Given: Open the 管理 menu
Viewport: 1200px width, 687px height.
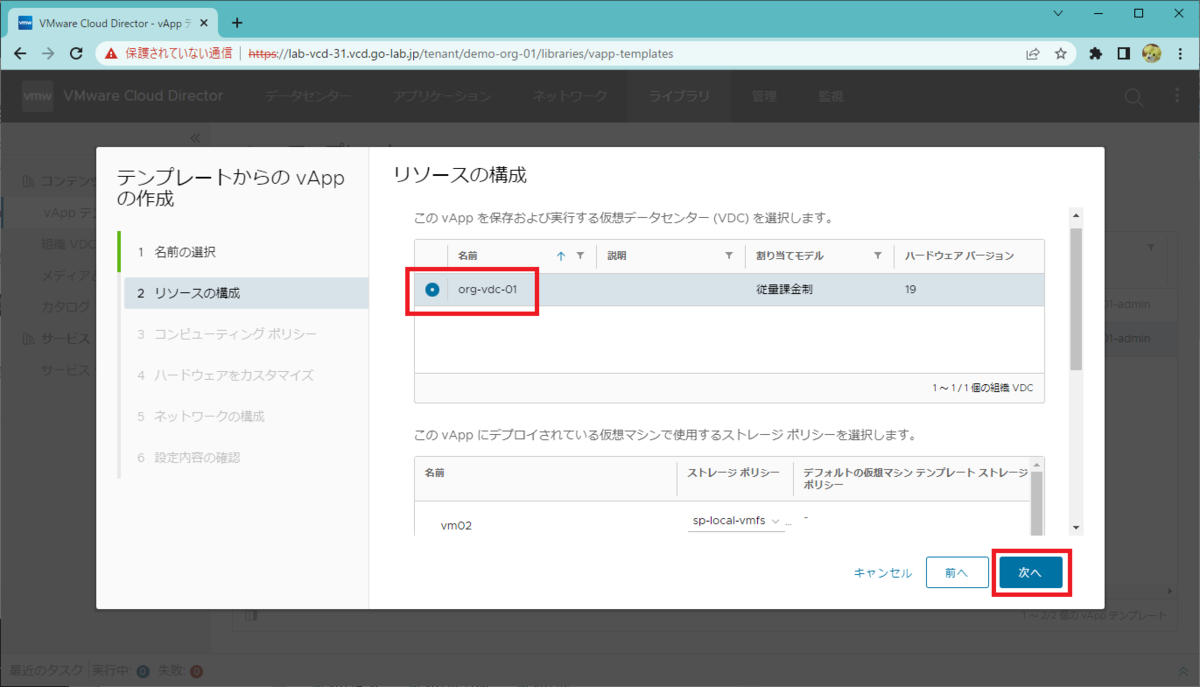Looking at the screenshot, I should (x=764, y=96).
